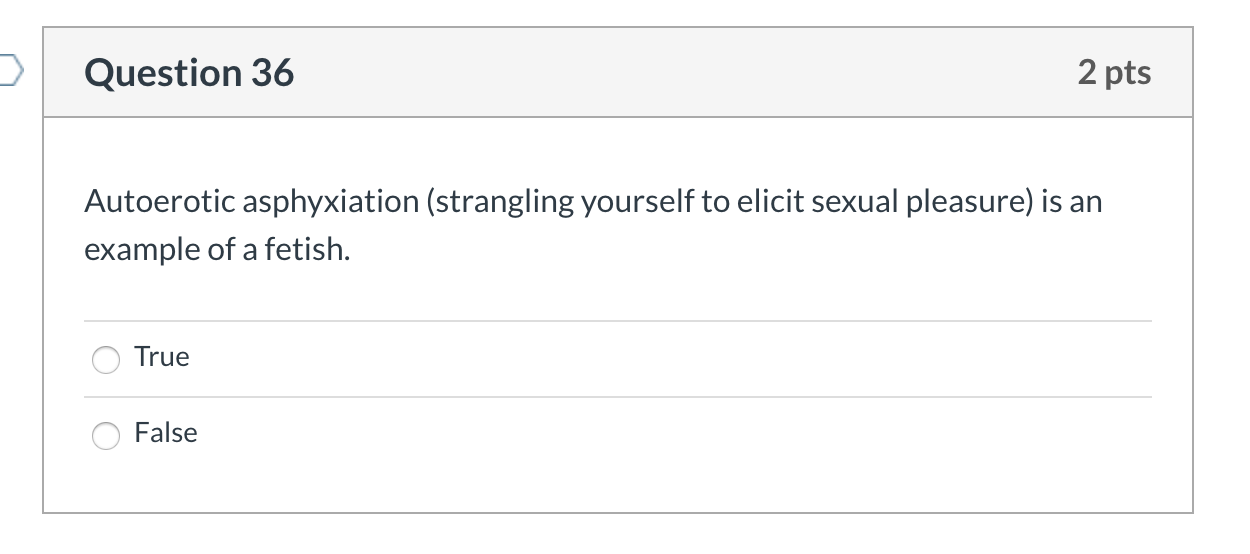Click the "False" answer label text
Screen dimensions: 1250x554
(166, 433)
